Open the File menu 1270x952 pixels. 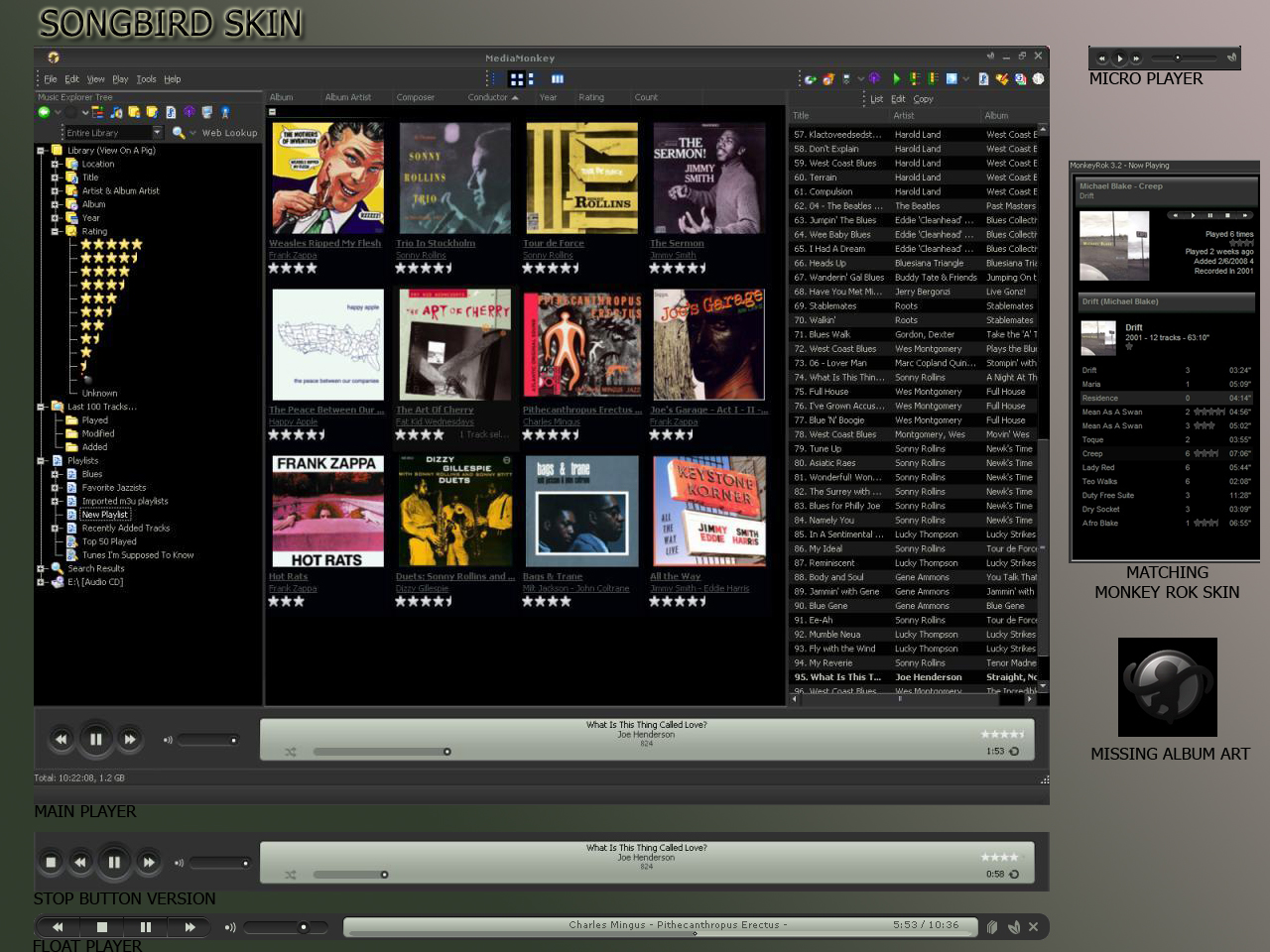[x=51, y=79]
